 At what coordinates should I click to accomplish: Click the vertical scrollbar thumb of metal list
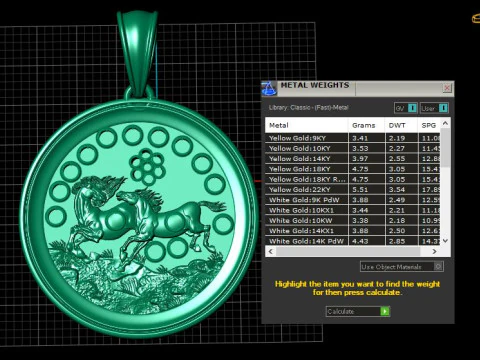[446, 147]
